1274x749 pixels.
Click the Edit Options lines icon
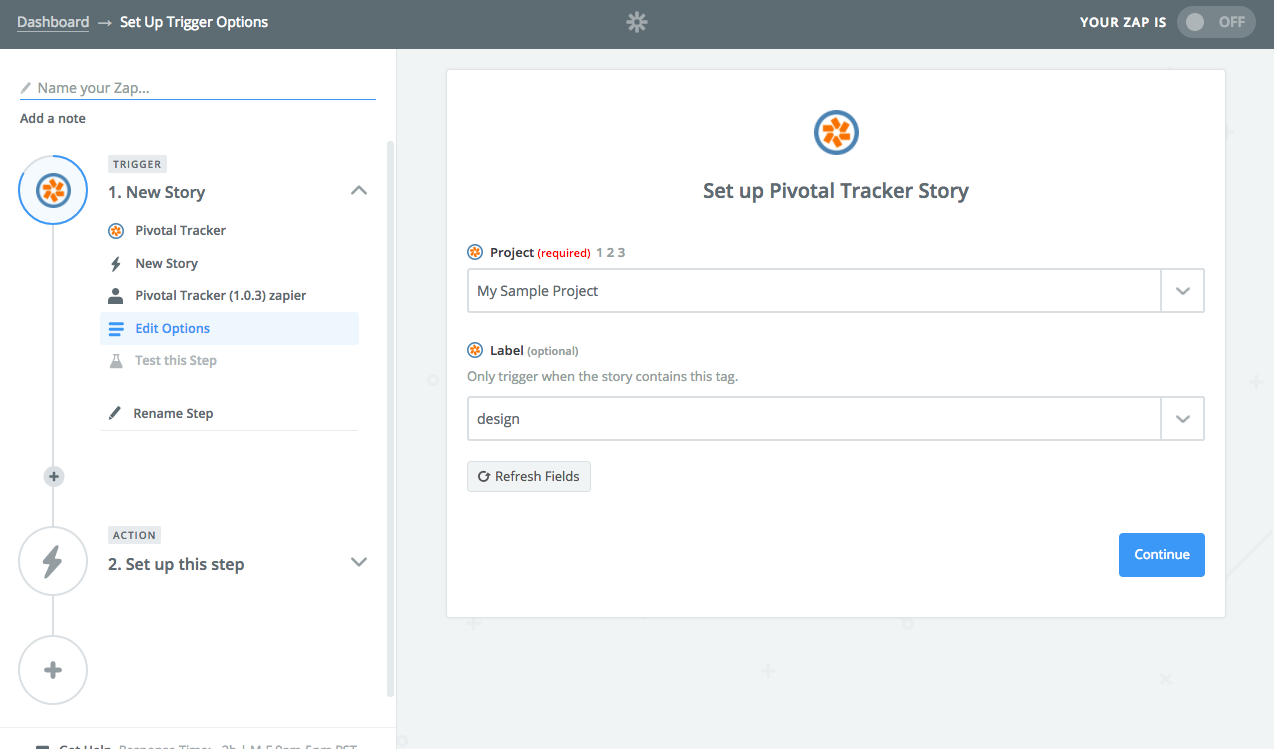click(x=116, y=328)
